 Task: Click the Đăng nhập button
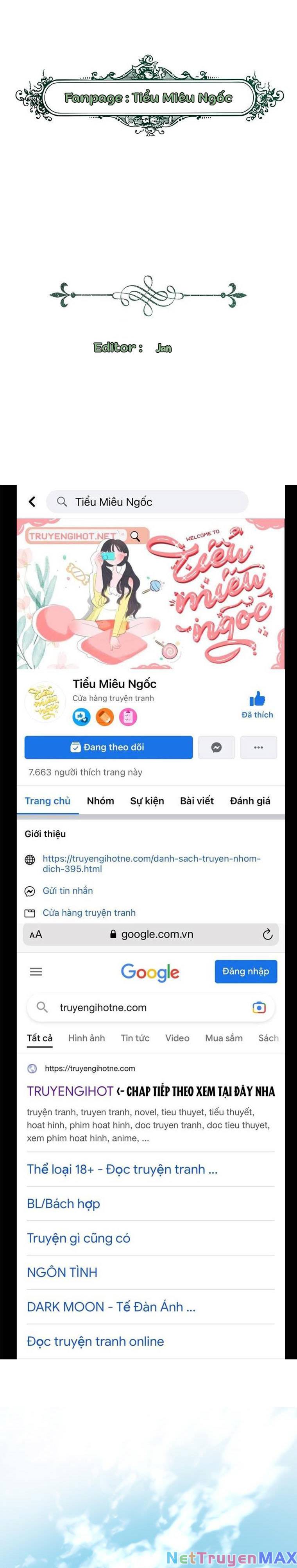click(246, 972)
